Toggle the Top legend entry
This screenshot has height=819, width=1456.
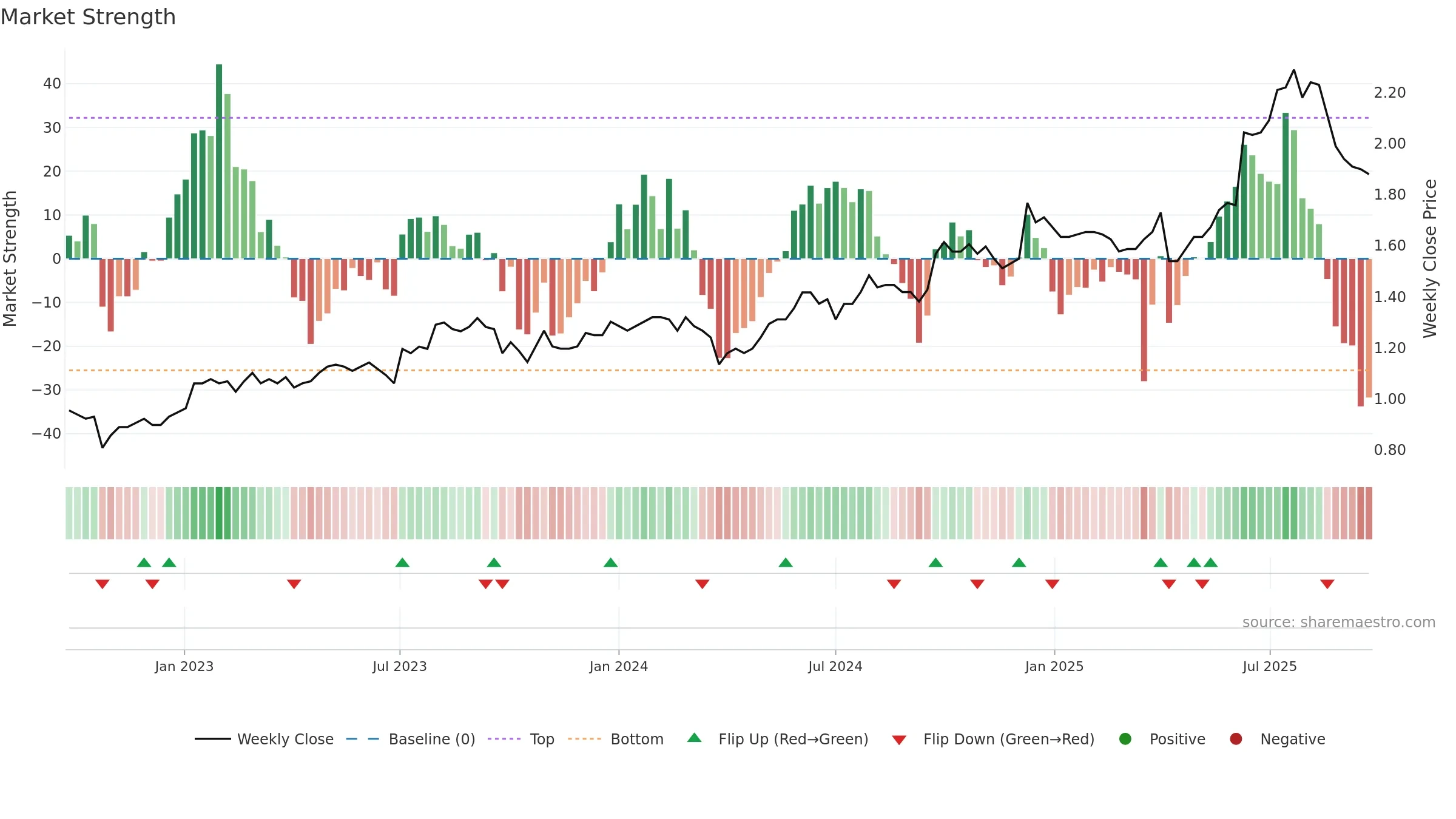click(521, 739)
